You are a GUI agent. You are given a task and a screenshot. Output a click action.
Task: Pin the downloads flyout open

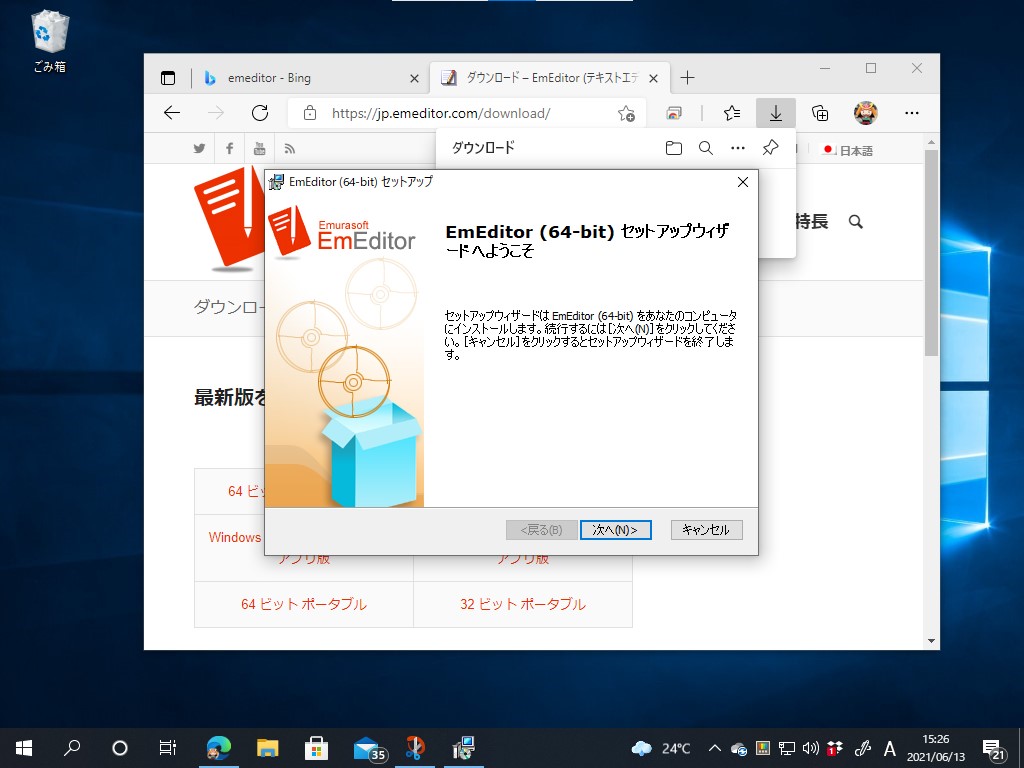tap(770, 147)
